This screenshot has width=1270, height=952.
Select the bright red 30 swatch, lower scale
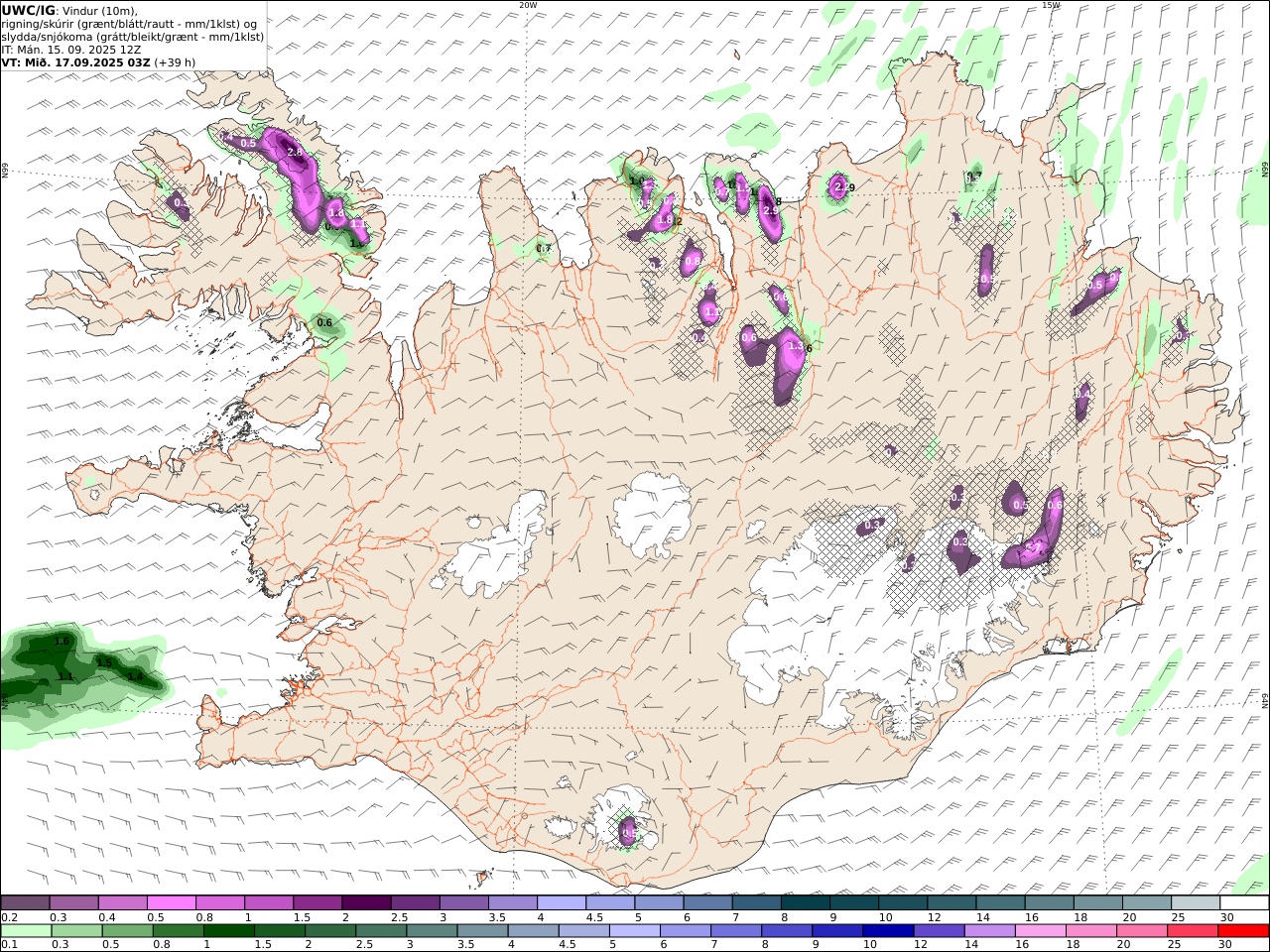1243,931
